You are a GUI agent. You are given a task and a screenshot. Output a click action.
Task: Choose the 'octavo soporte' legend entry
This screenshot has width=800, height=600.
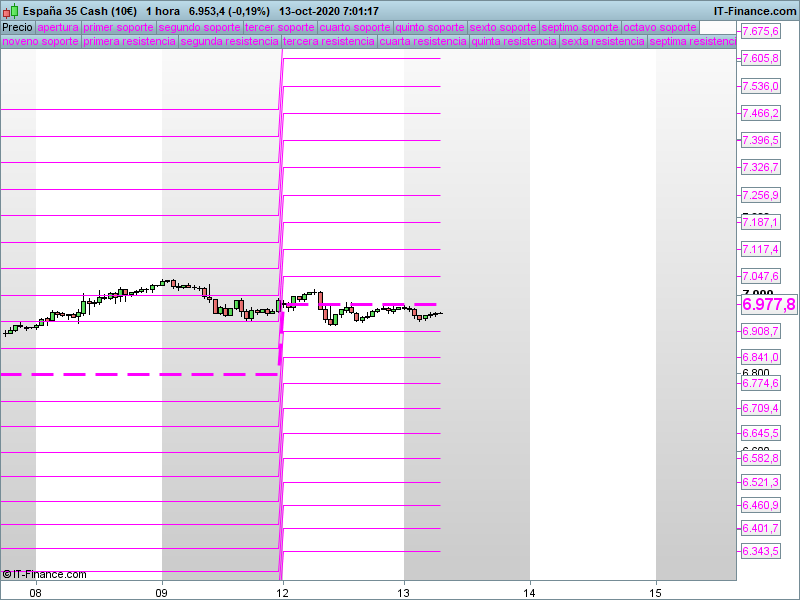(660, 27)
